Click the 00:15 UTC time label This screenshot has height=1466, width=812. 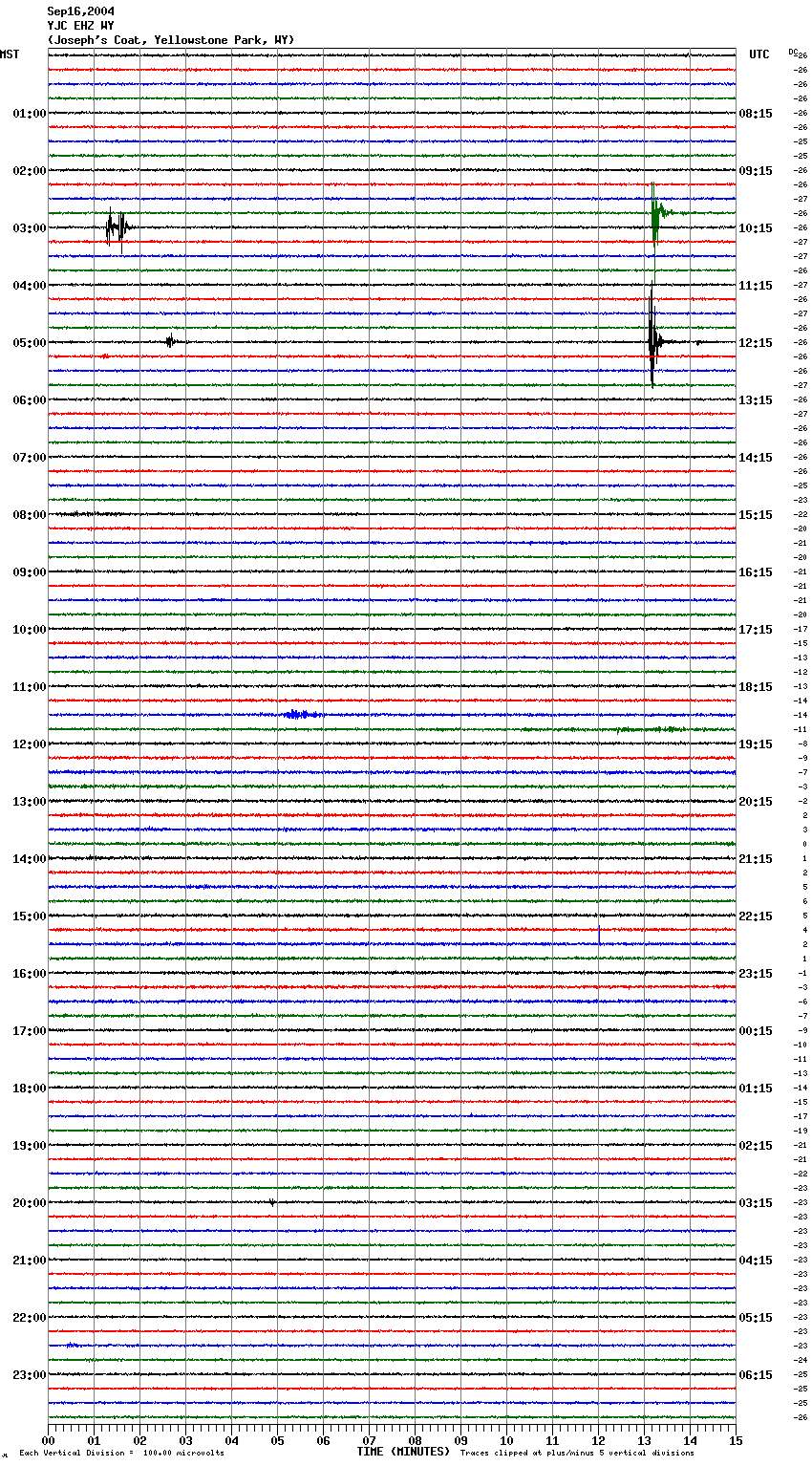coord(756,1031)
